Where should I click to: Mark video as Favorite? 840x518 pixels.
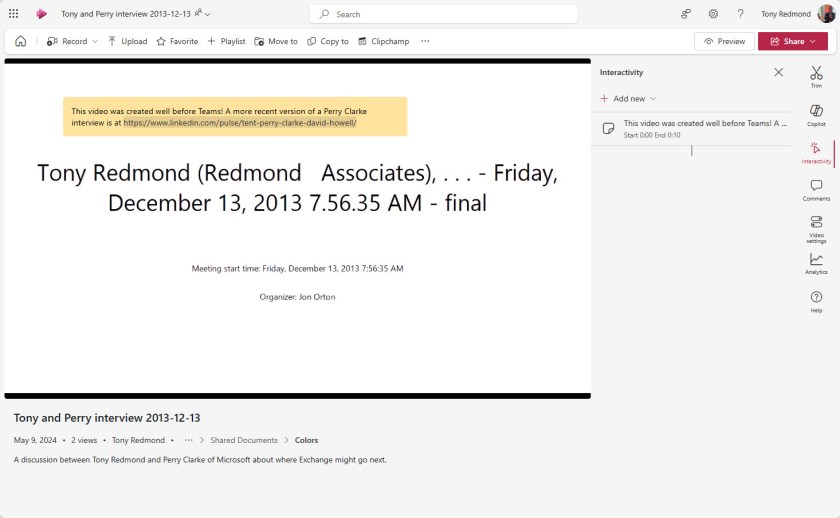(177, 41)
